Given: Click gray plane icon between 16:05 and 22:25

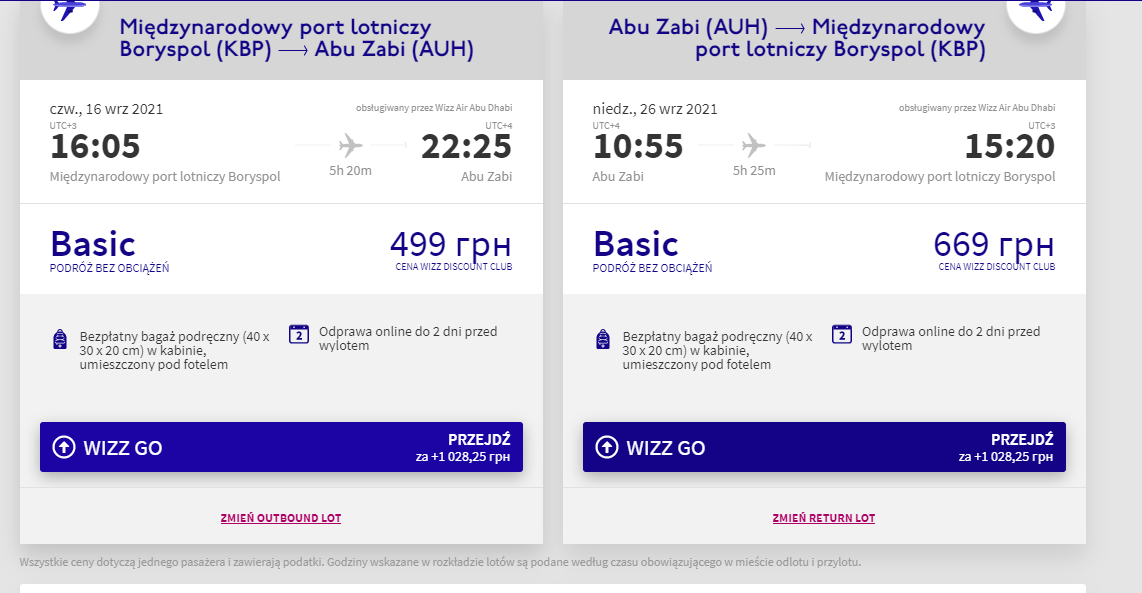Looking at the screenshot, I should point(351,146).
